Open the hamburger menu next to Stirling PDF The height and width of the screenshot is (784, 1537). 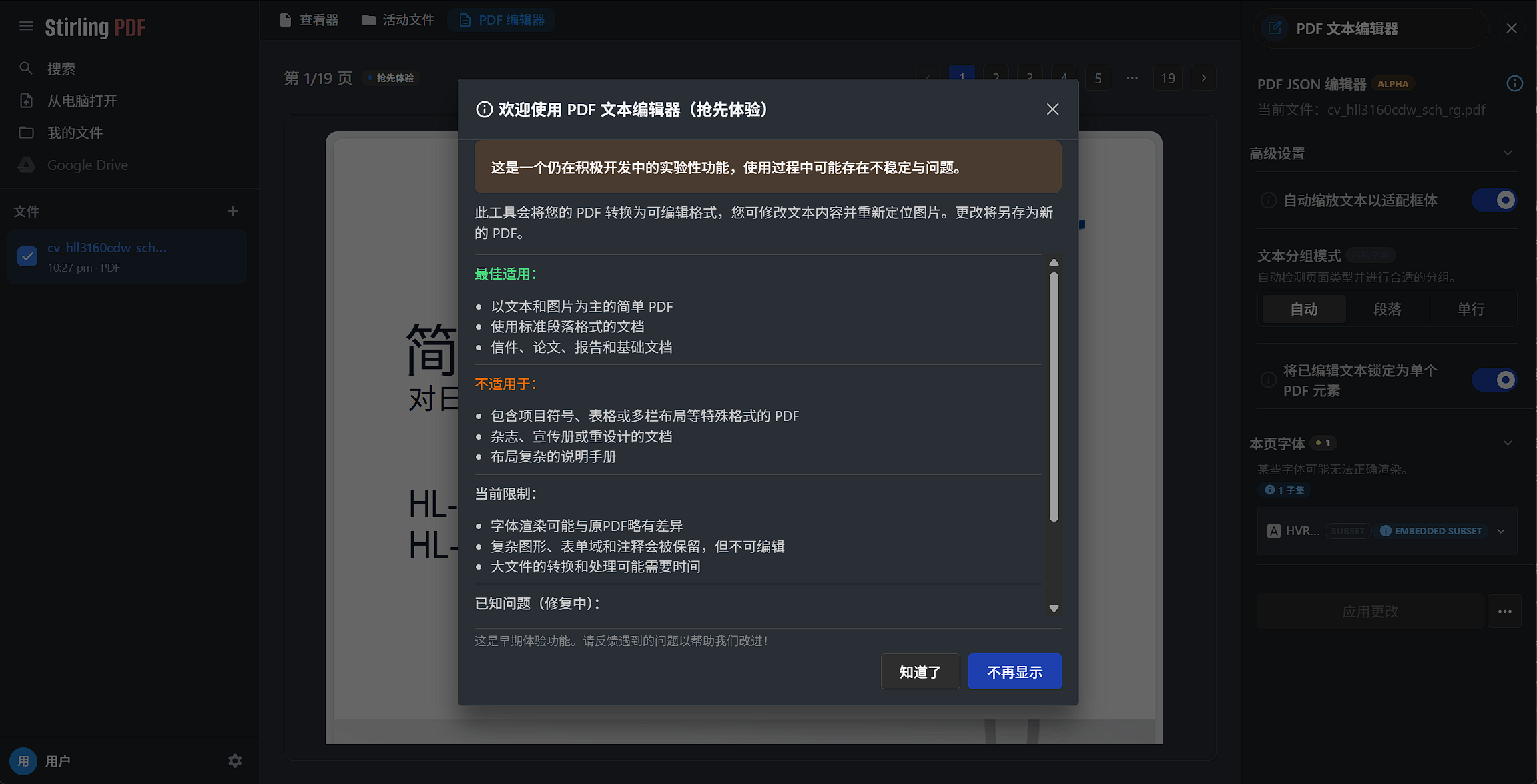pos(26,26)
